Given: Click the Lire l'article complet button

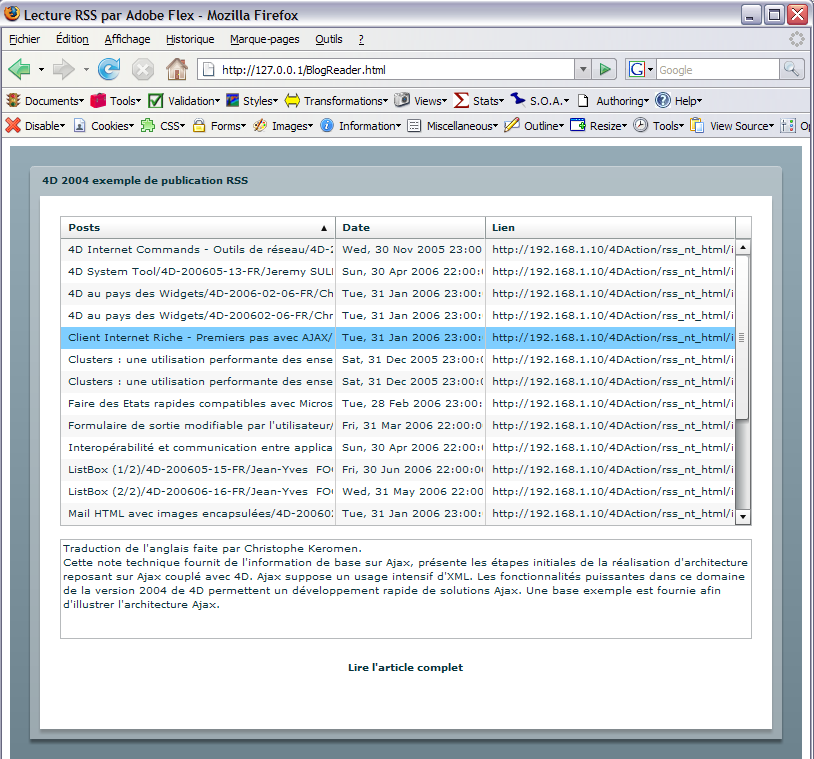Looking at the screenshot, I should pos(405,667).
